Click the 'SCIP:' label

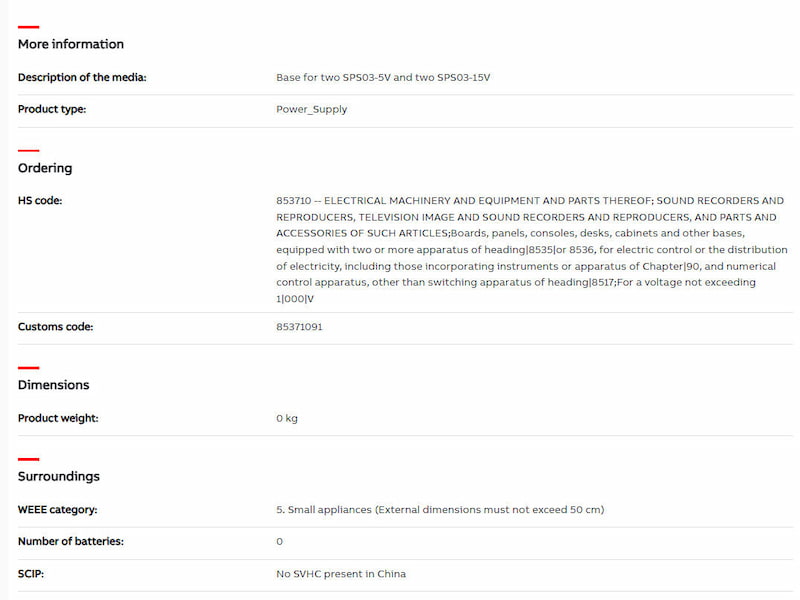(x=31, y=574)
